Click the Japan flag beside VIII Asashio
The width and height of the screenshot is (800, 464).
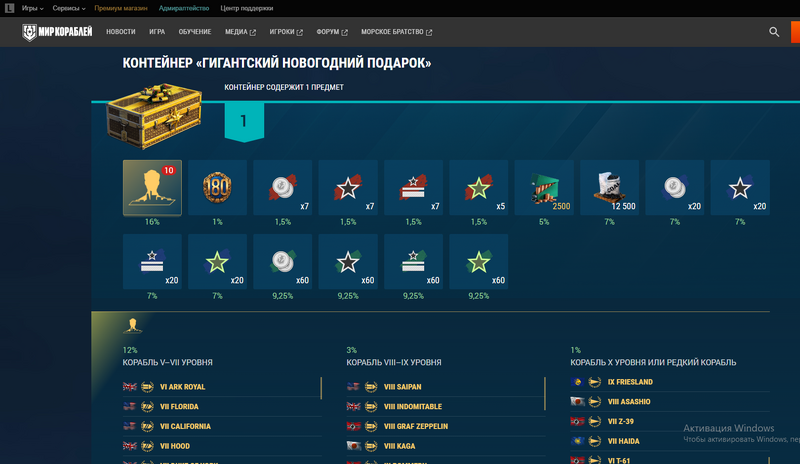[577, 402]
